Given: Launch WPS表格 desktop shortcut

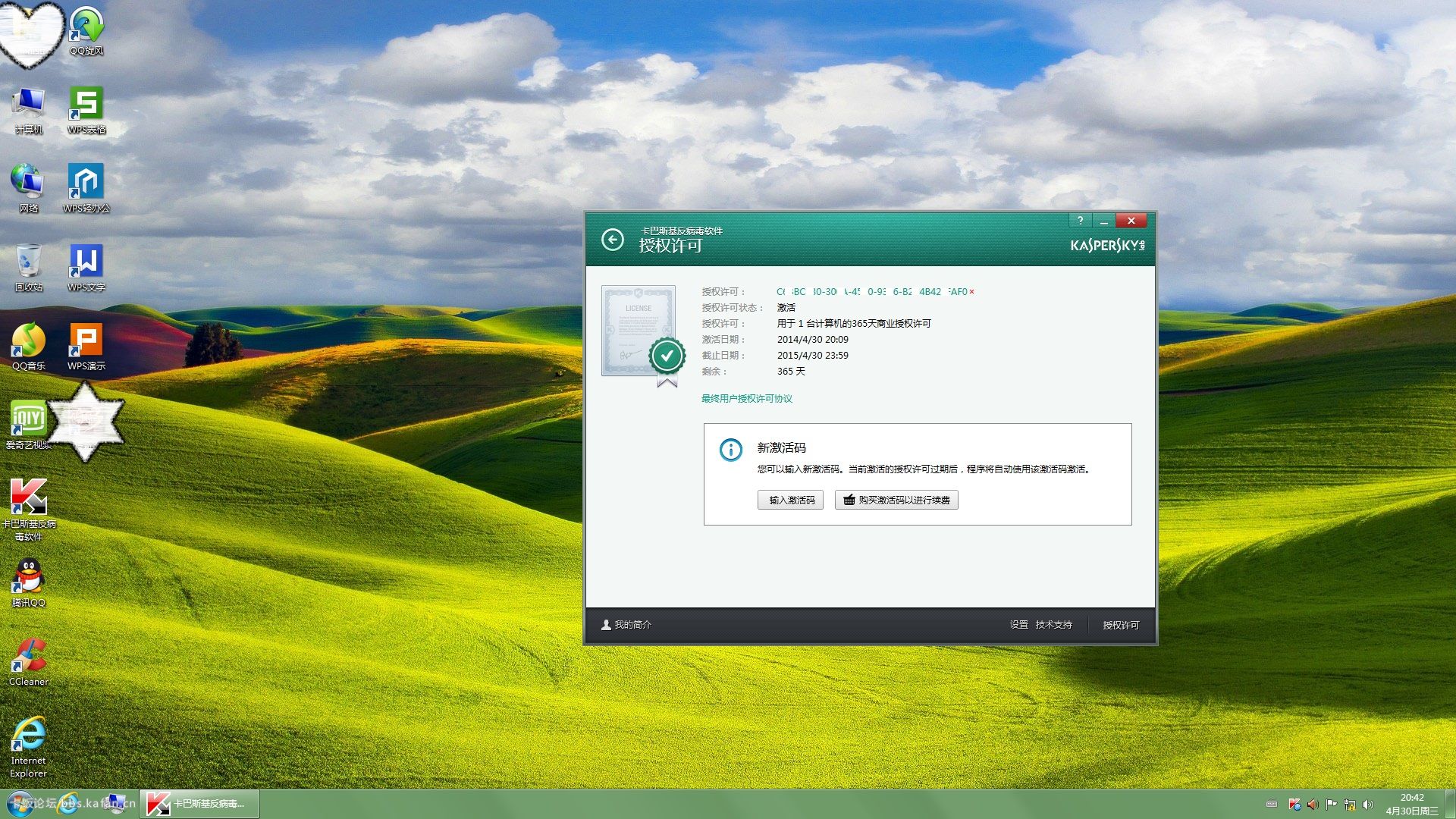Looking at the screenshot, I should pos(86,110).
